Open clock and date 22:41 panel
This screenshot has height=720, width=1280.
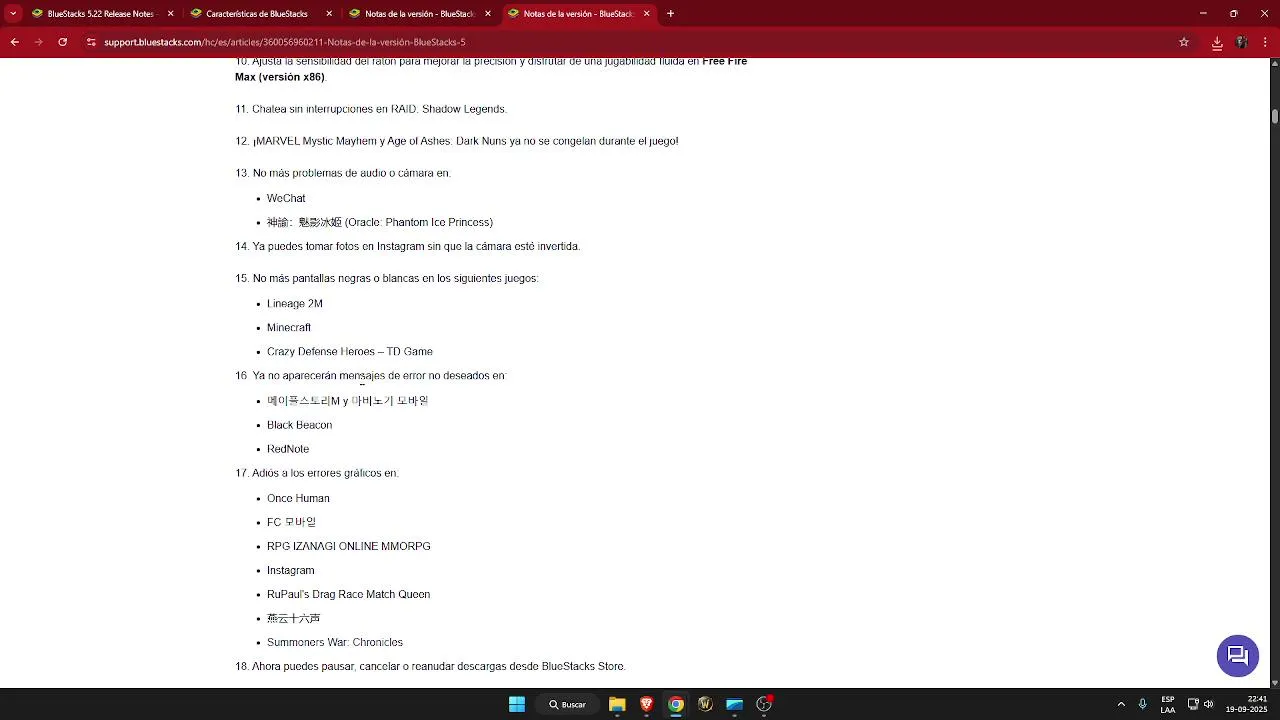click(1246, 704)
